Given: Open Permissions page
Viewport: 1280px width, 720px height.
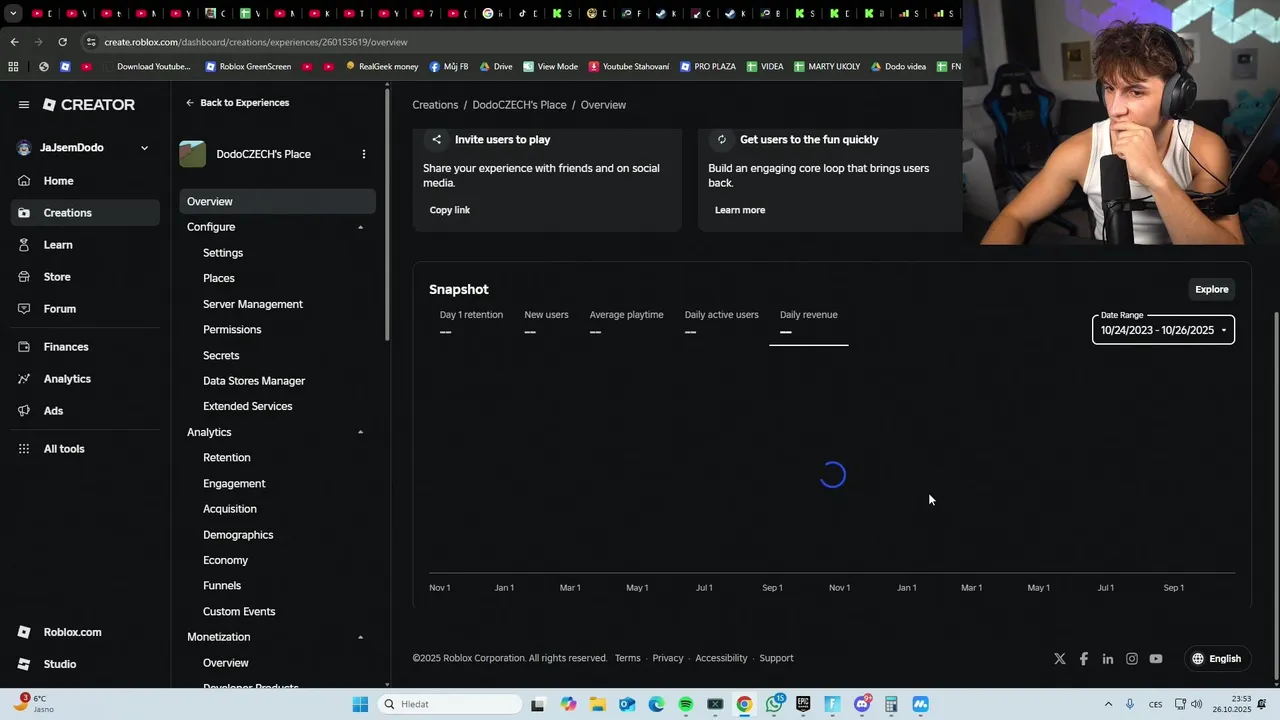Looking at the screenshot, I should (x=232, y=330).
